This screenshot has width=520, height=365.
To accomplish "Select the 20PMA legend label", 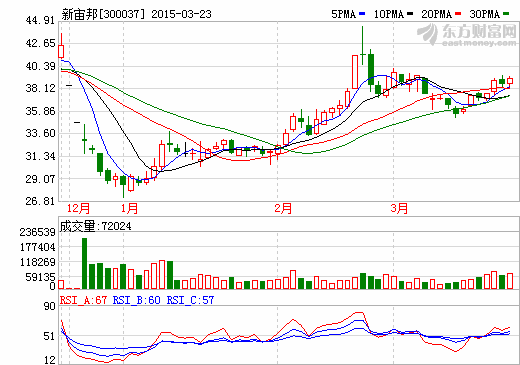I will click(x=437, y=14).
